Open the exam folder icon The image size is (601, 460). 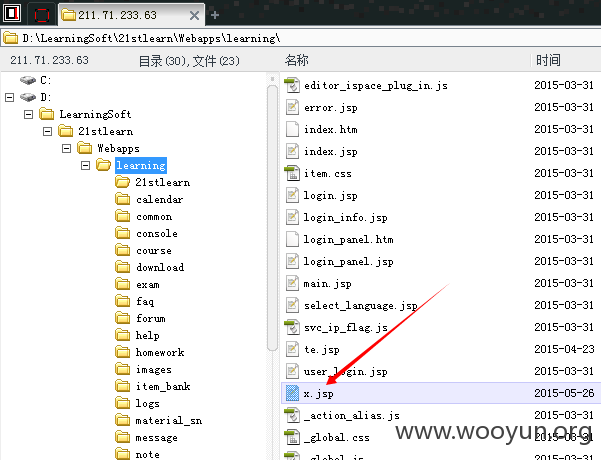[123, 284]
